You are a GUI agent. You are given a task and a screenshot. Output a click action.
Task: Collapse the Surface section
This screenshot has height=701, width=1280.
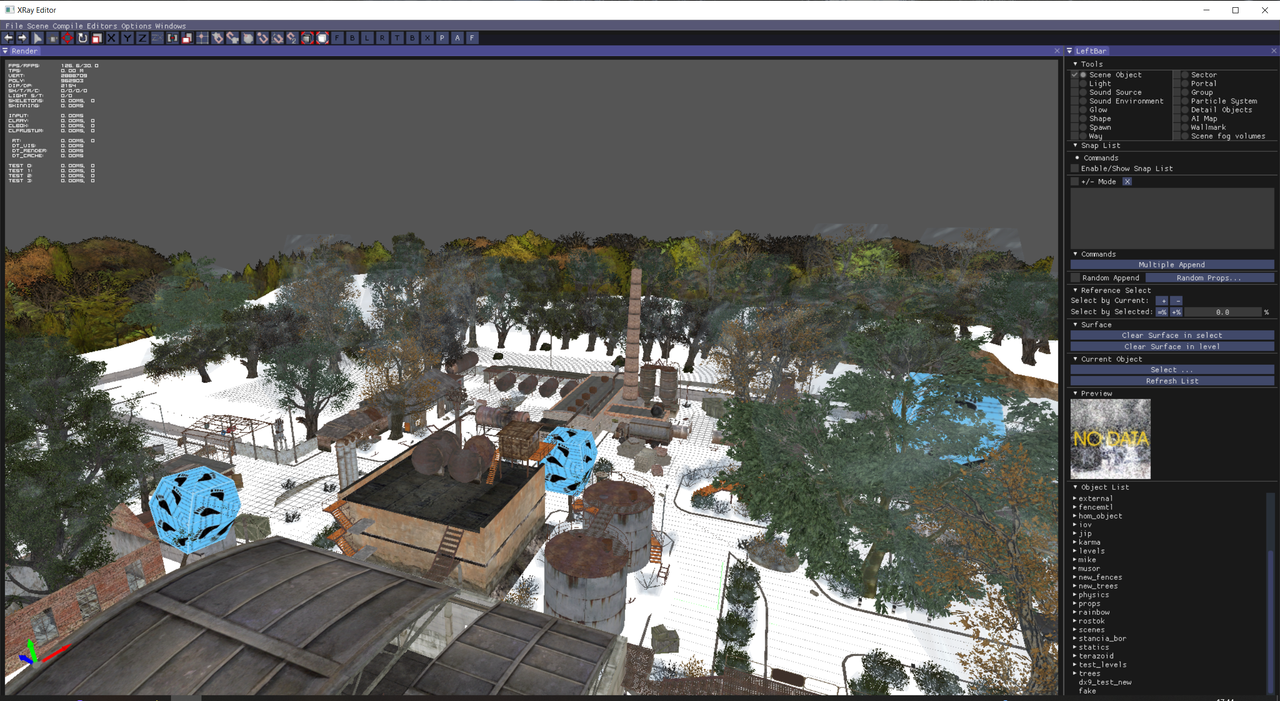pos(1076,324)
